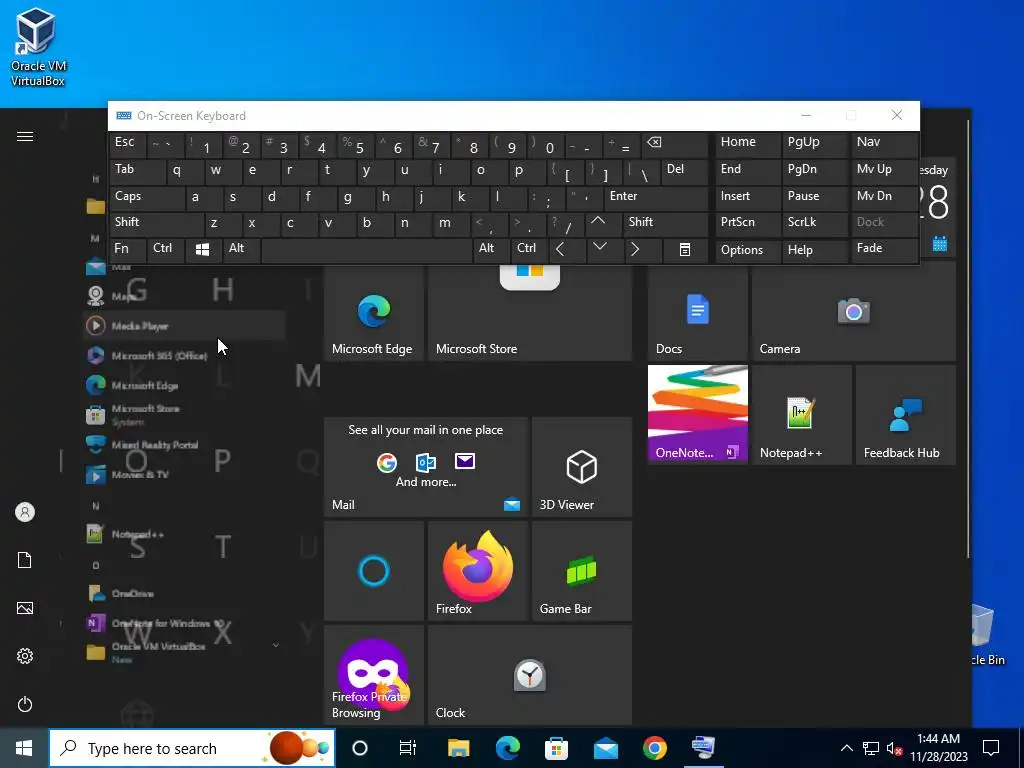Open the Game Bar tile
Viewport: 1024px width, 768px height.
(582, 571)
